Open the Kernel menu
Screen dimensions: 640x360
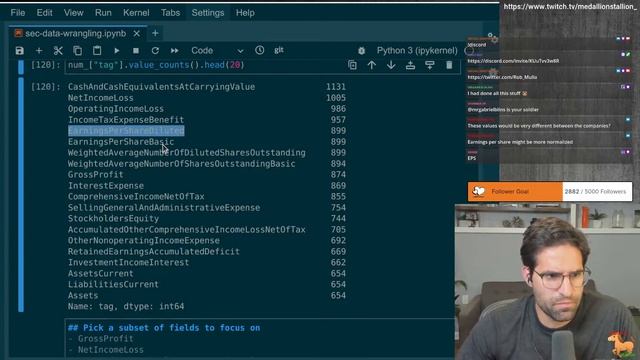click(136, 13)
